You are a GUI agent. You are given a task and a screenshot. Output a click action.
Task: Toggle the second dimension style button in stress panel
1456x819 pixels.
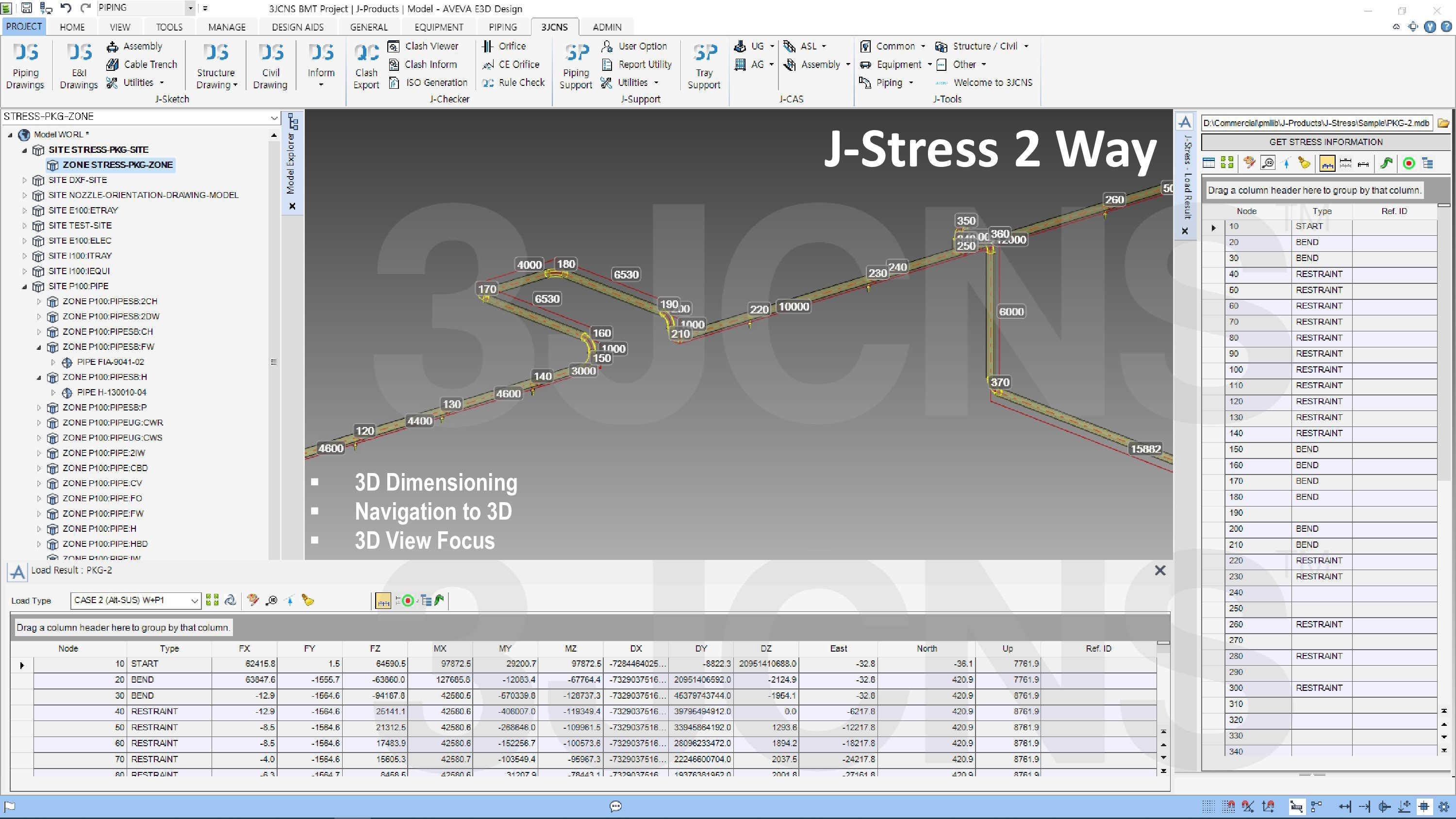1345,164
